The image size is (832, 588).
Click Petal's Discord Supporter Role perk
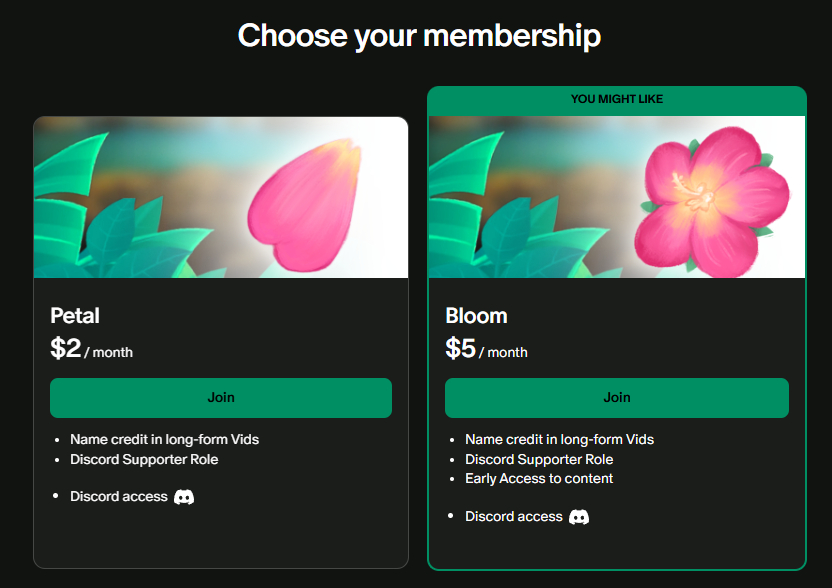coord(144,460)
